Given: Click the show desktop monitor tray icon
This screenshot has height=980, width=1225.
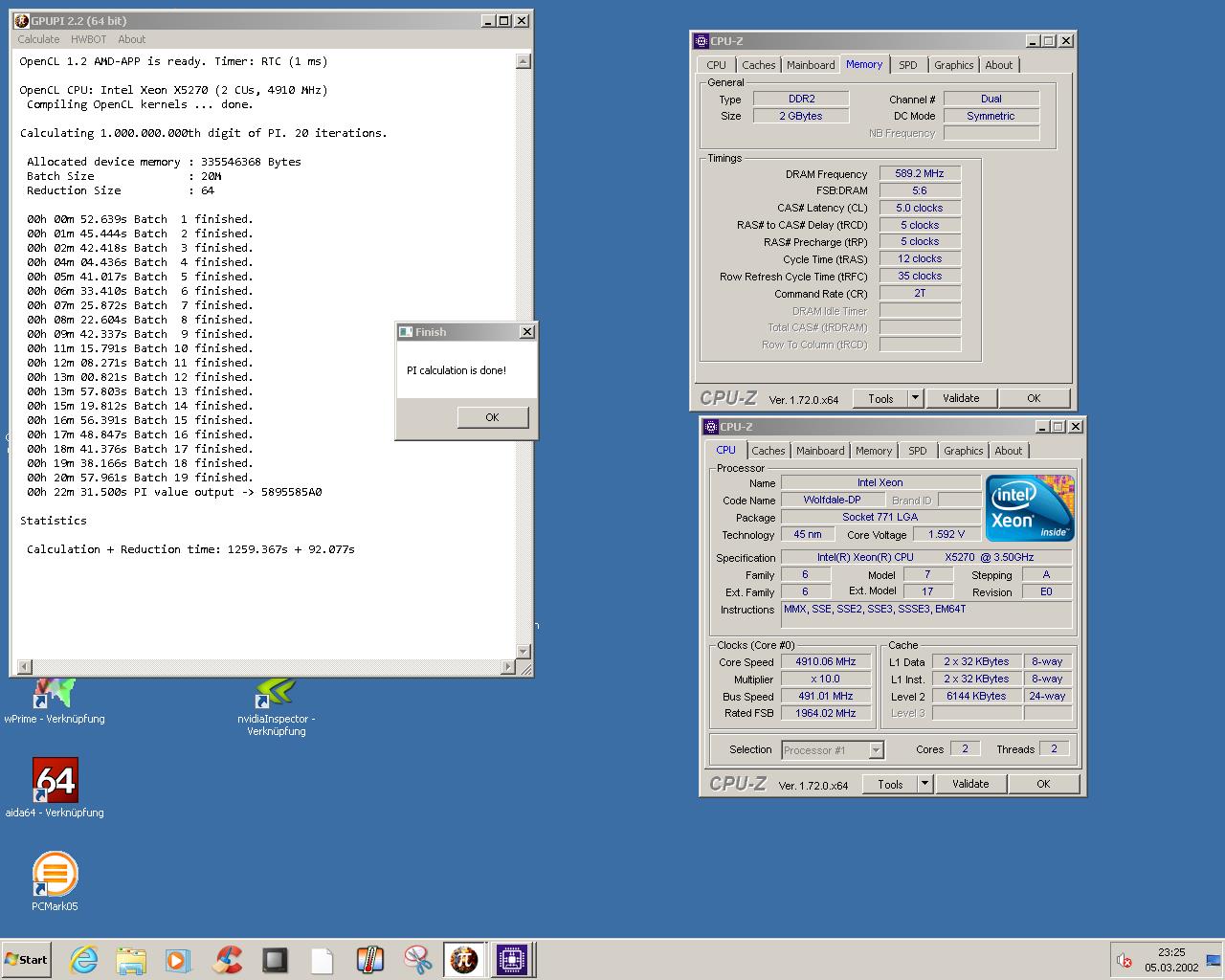Looking at the screenshot, I should 1214,960.
